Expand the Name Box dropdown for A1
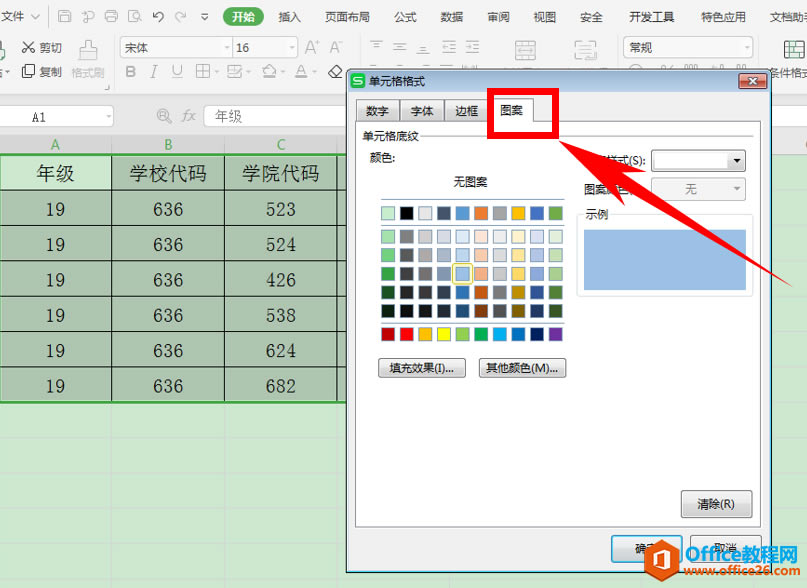 108,117
